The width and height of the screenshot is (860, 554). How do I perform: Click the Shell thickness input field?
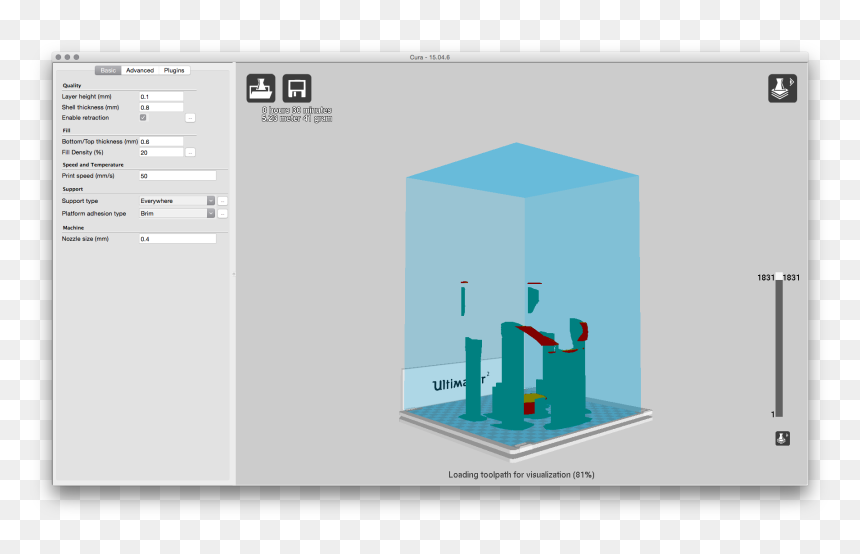(x=161, y=108)
